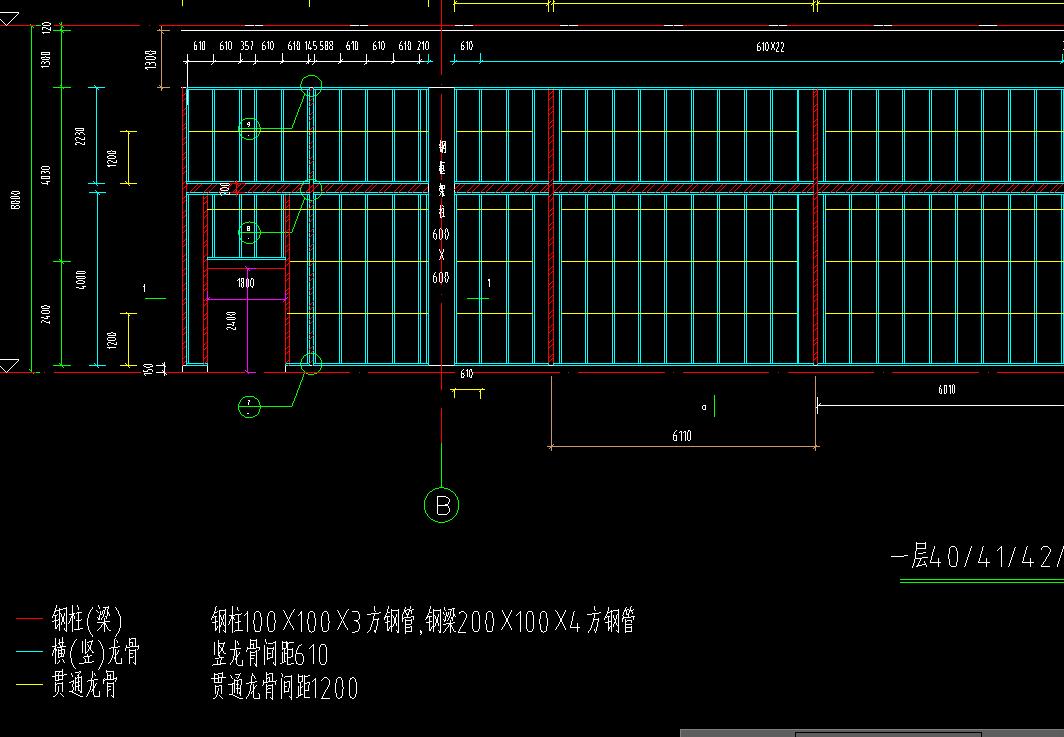
Task: Select the 6110 span dimension text
Action: point(682,436)
